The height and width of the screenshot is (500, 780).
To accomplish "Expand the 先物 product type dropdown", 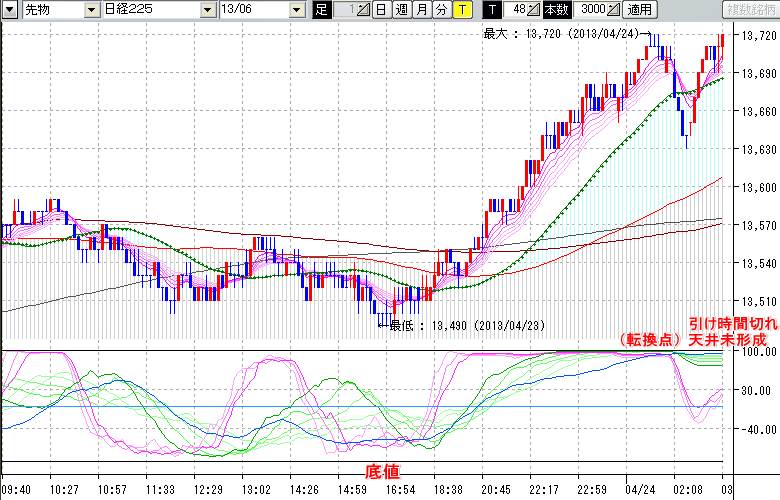I will pyautogui.click(x=91, y=10).
